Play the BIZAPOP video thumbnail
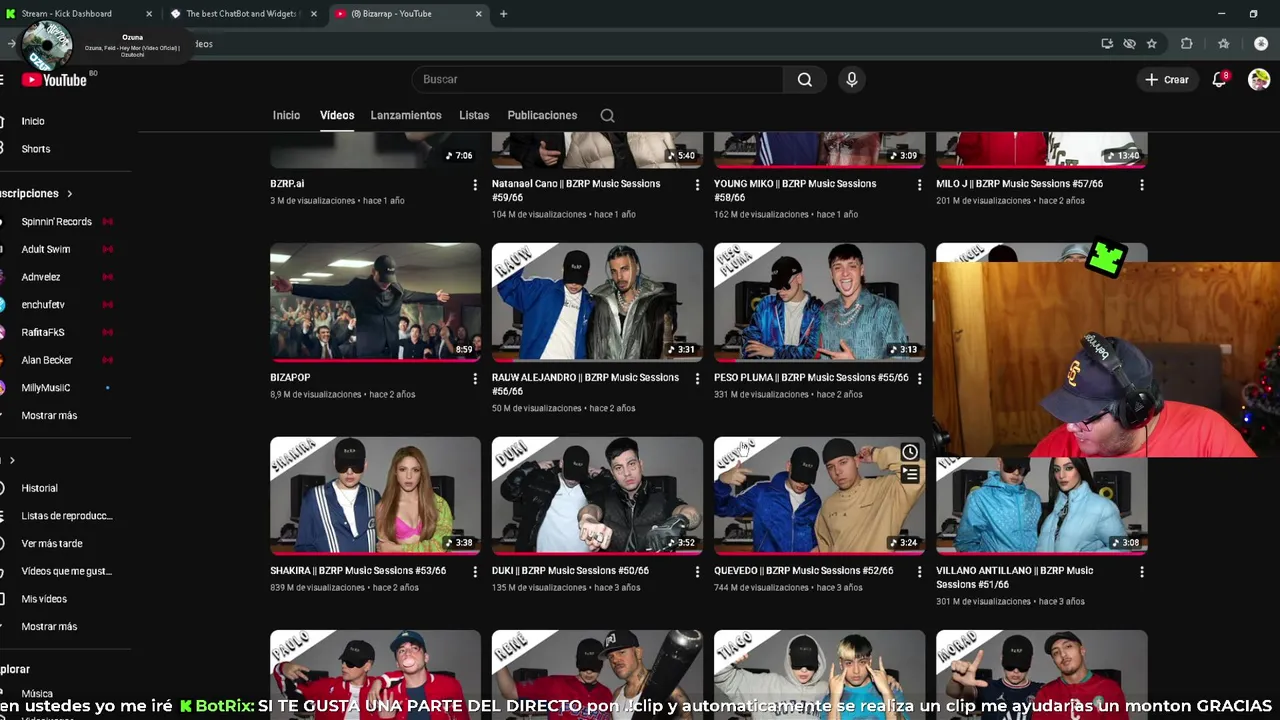The image size is (1280, 720). point(375,302)
